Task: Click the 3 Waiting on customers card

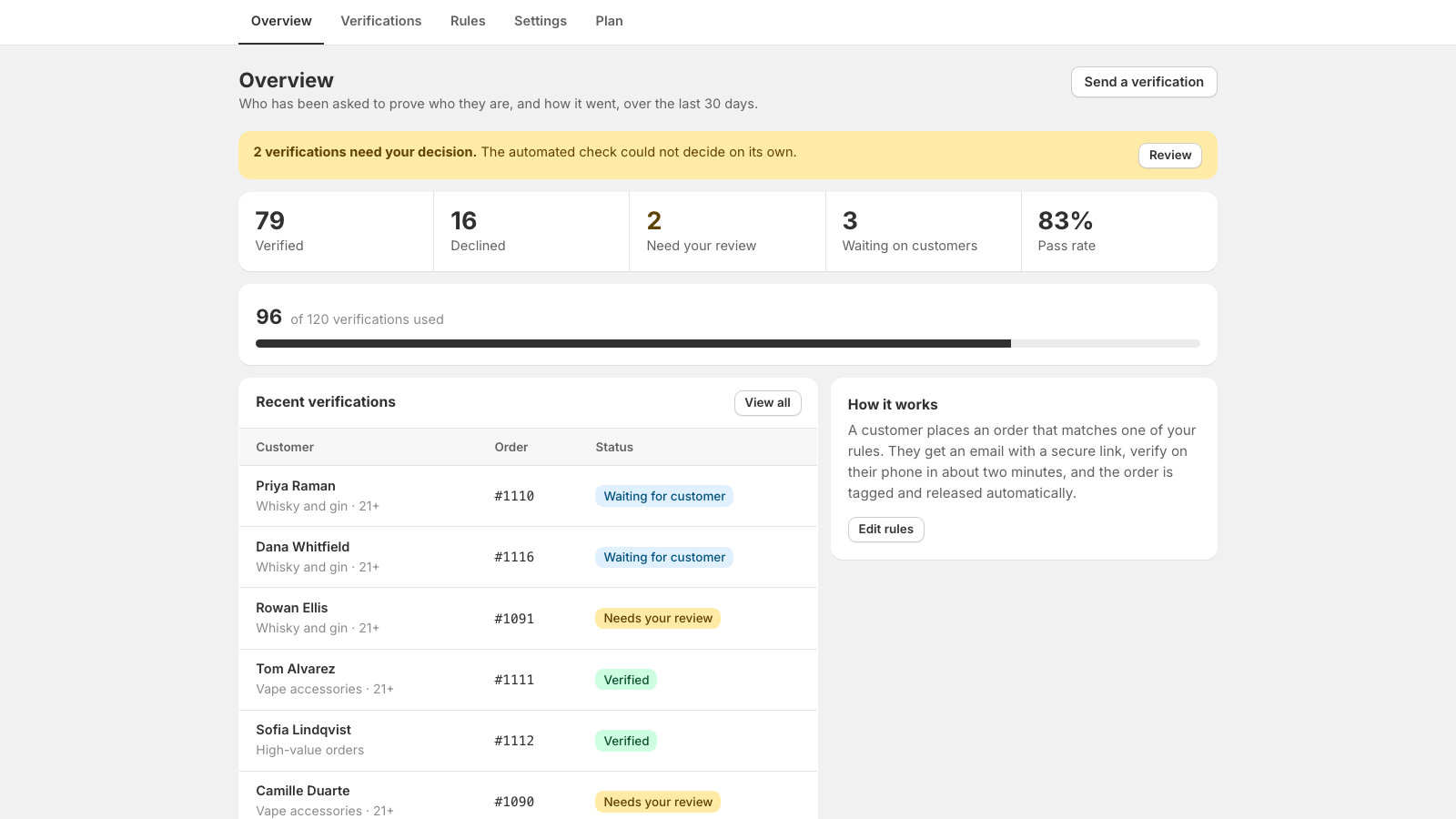Action: coord(924,231)
